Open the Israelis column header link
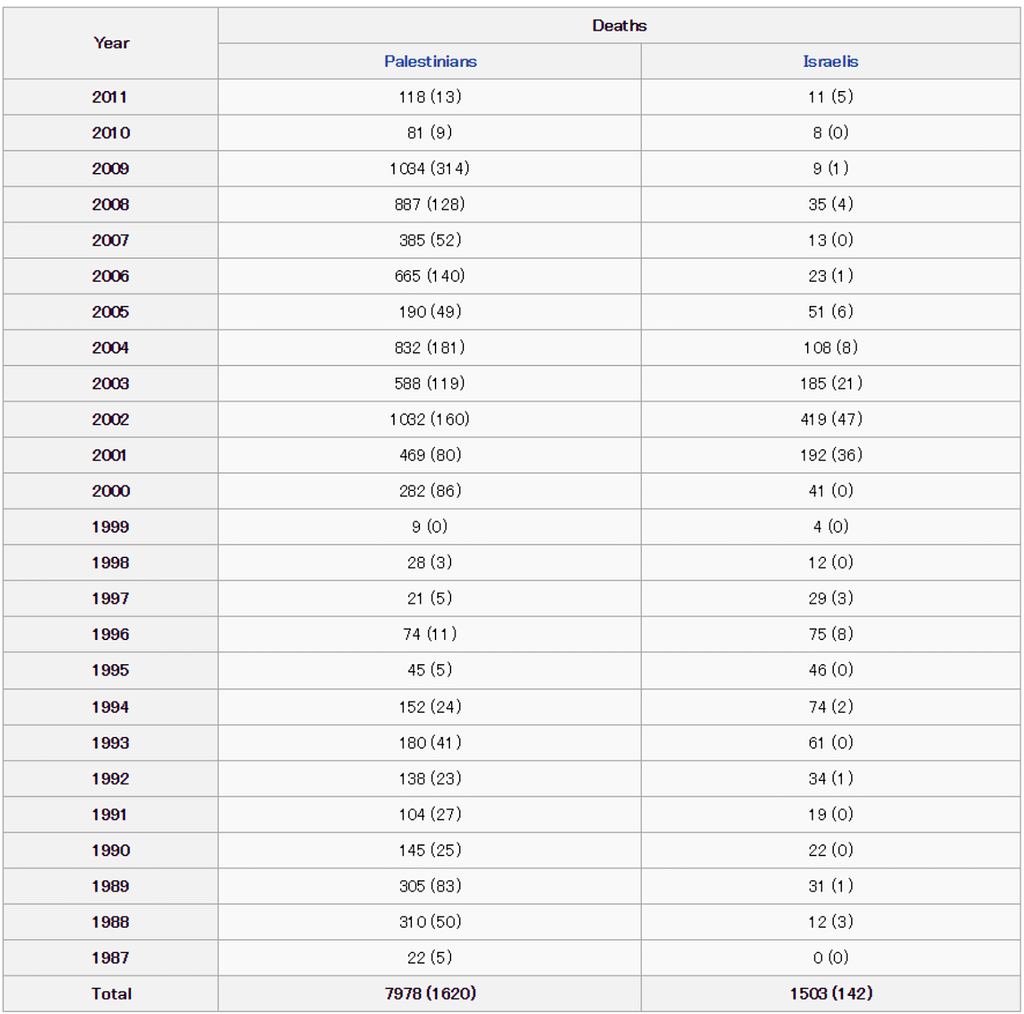The height and width of the screenshot is (1014, 1024). (x=830, y=61)
